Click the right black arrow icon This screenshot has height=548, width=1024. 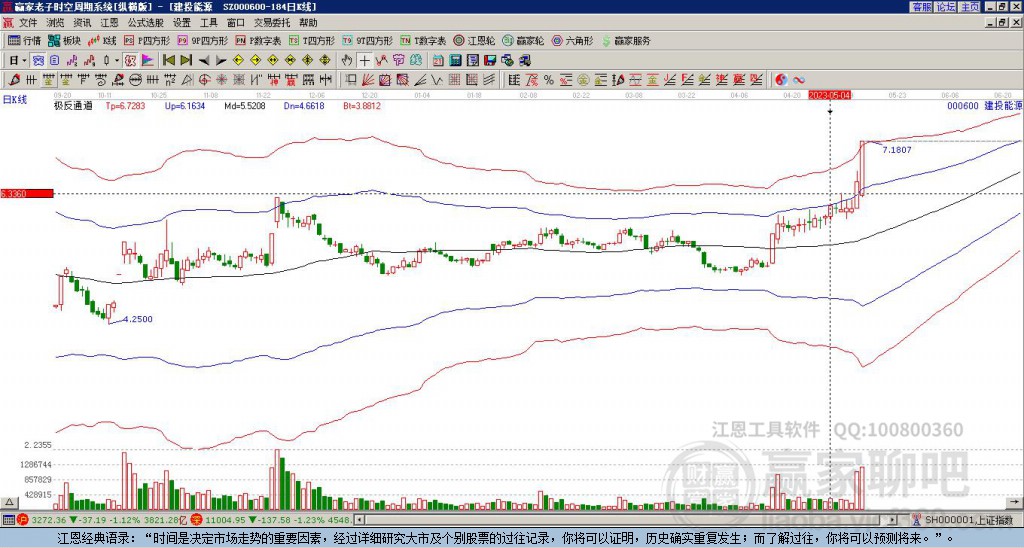pyautogui.click(x=221, y=61)
